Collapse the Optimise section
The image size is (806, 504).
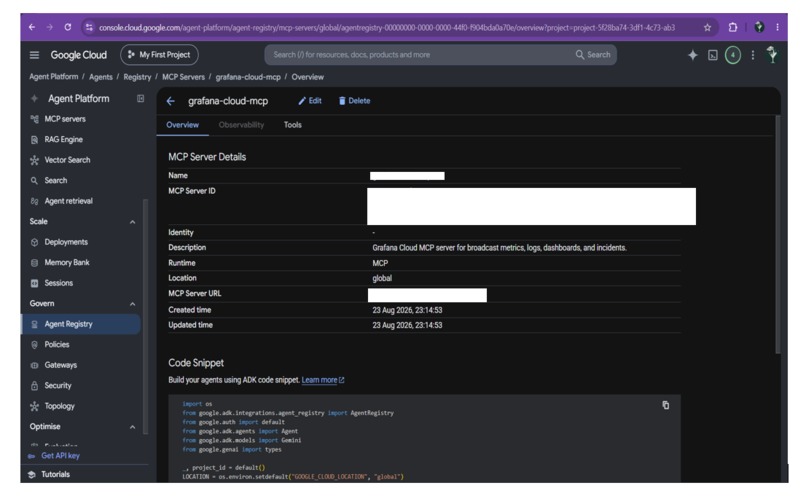click(x=133, y=427)
